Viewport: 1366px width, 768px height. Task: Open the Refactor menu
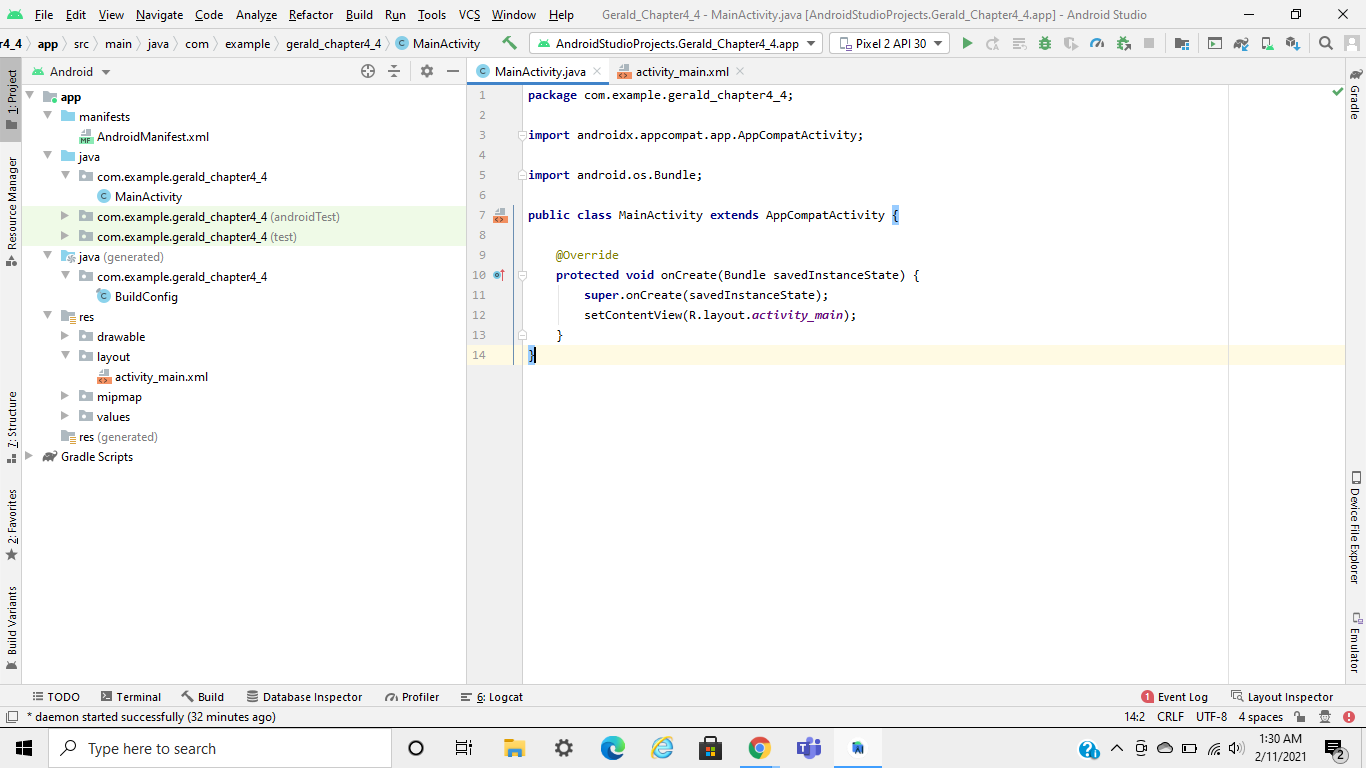(x=311, y=15)
